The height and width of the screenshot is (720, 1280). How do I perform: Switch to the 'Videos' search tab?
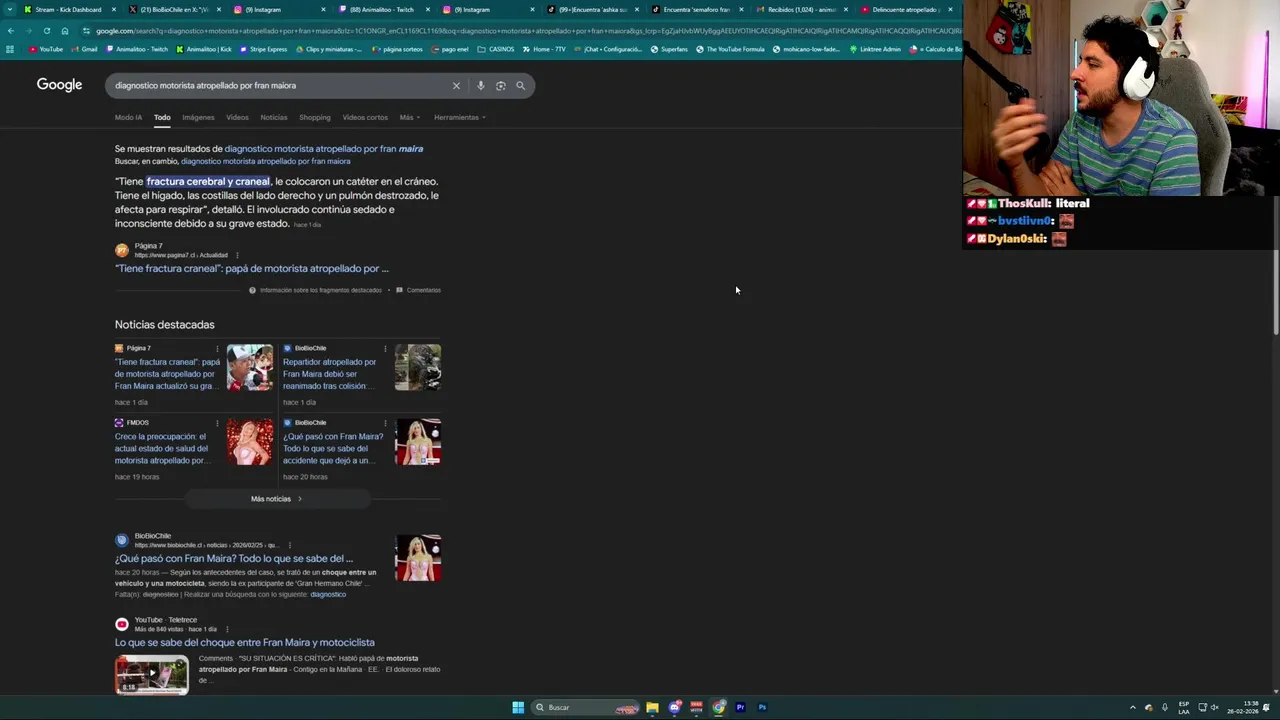point(237,118)
